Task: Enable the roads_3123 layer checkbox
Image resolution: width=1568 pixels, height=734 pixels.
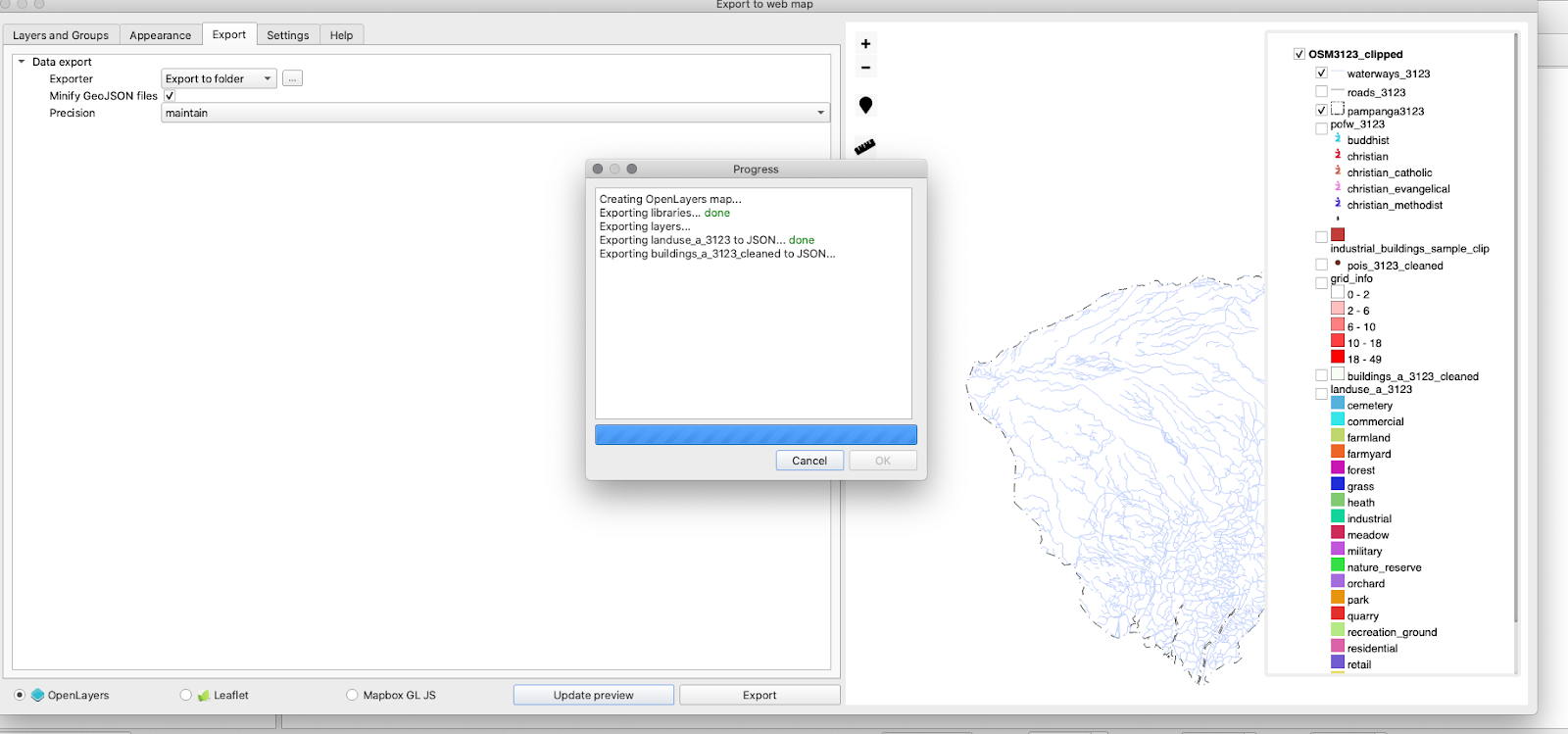Action: click(x=1321, y=92)
